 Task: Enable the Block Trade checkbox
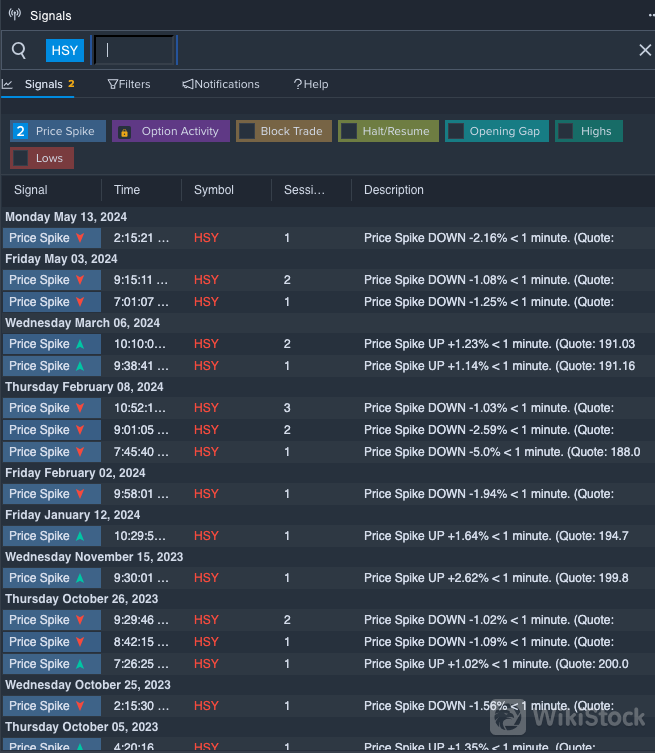click(247, 131)
